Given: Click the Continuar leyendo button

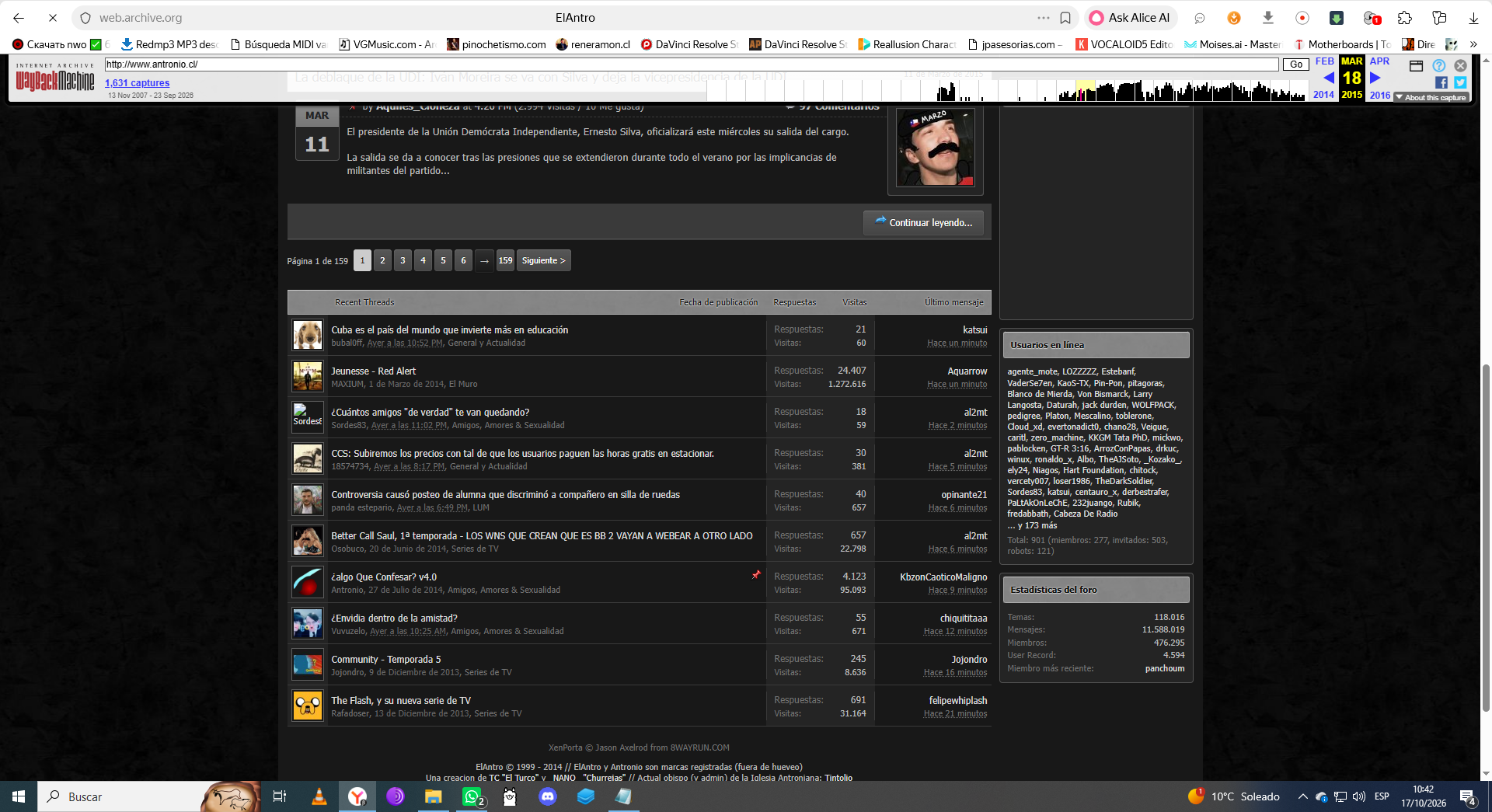Looking at the screenshot, I should point(923,222).
